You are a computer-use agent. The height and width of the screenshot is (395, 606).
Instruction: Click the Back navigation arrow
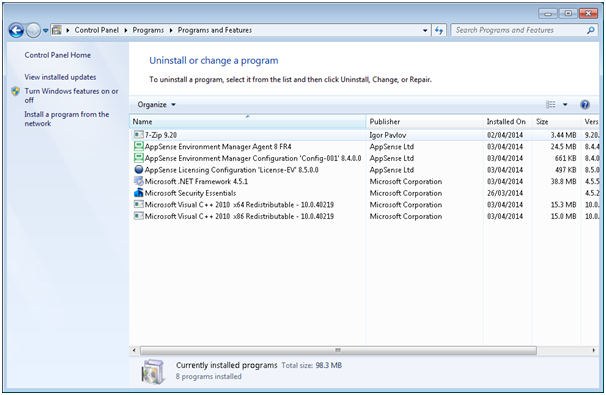[16, 30]
